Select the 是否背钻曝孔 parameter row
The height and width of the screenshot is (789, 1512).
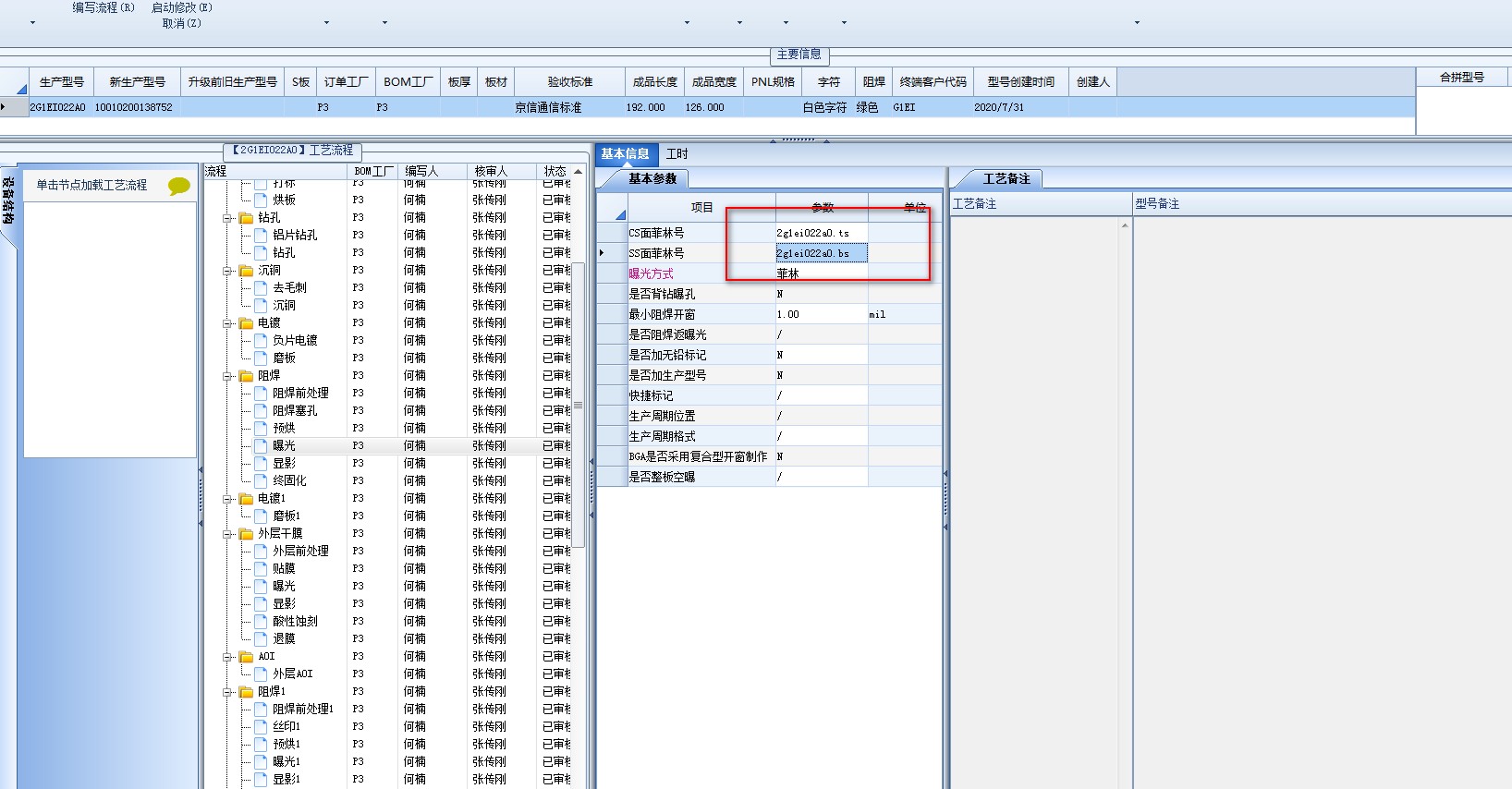(770, 295)
